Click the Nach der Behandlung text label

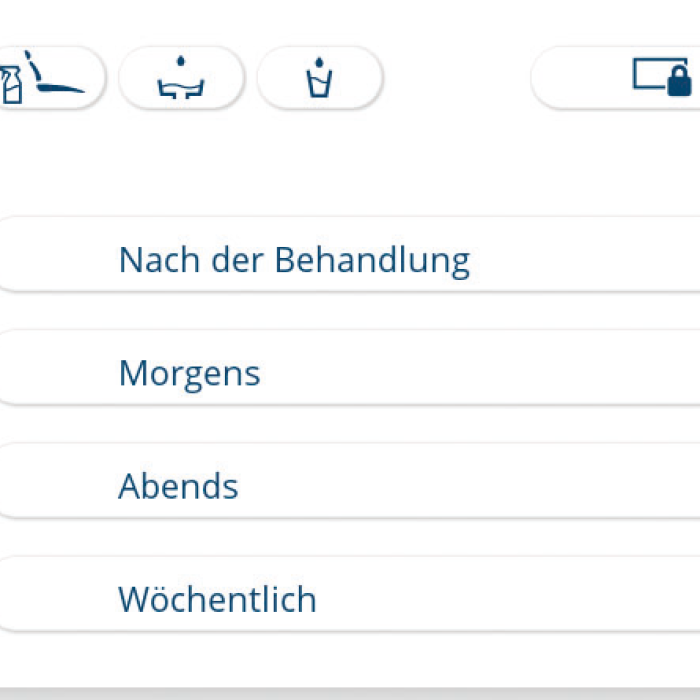pyautogui.click(x=294, y=260)
